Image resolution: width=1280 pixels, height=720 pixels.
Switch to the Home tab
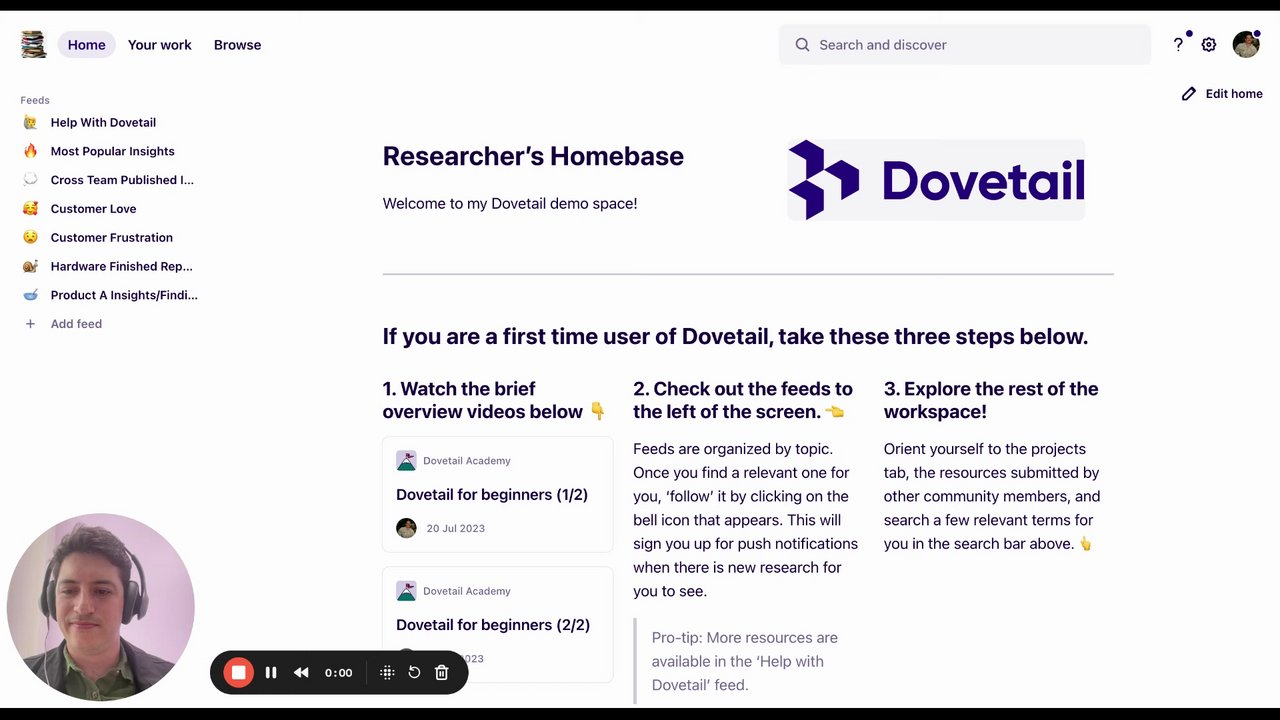tap(87, 45)
